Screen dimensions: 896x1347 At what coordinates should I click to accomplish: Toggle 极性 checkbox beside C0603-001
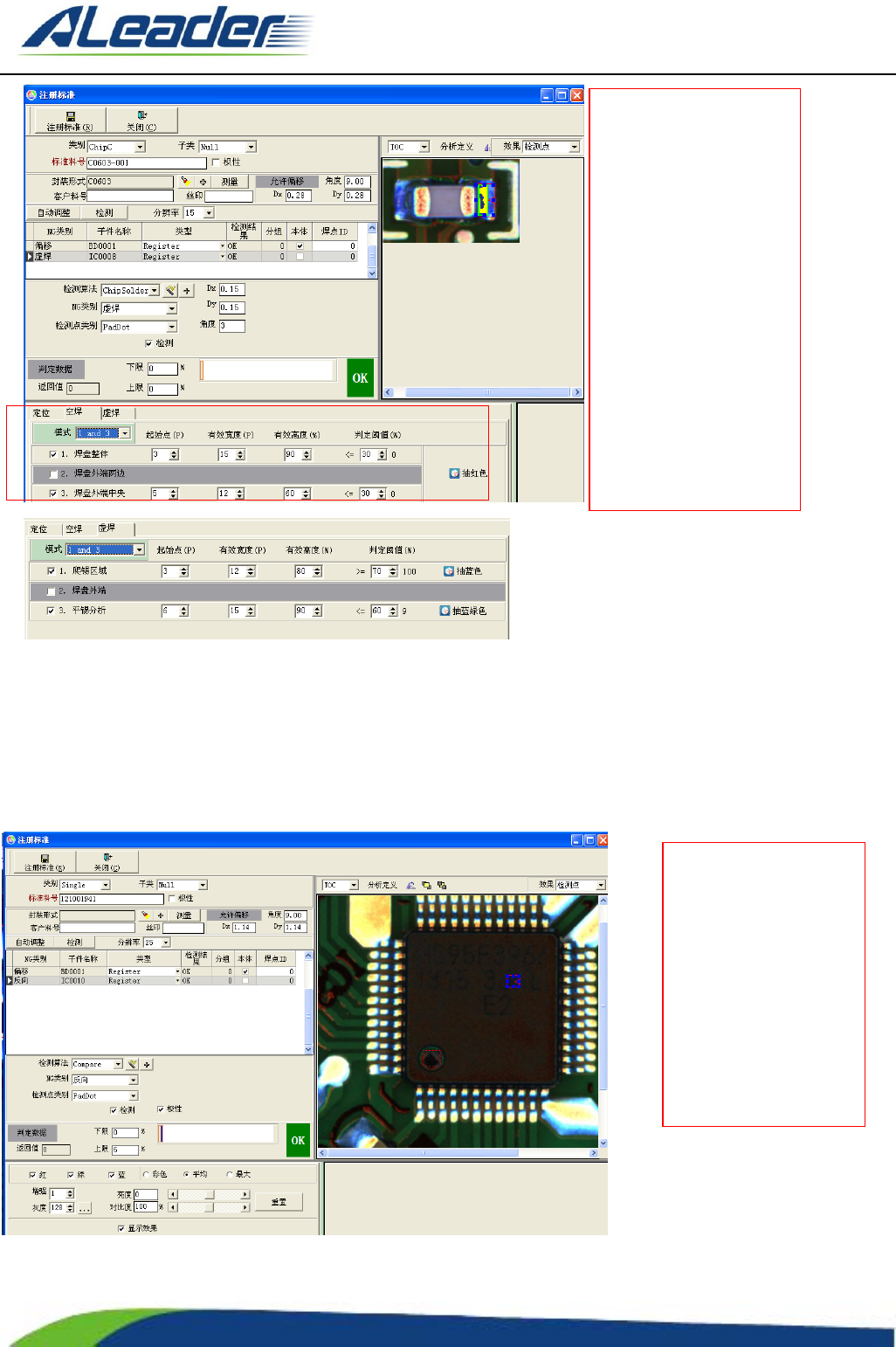point(216,162)
